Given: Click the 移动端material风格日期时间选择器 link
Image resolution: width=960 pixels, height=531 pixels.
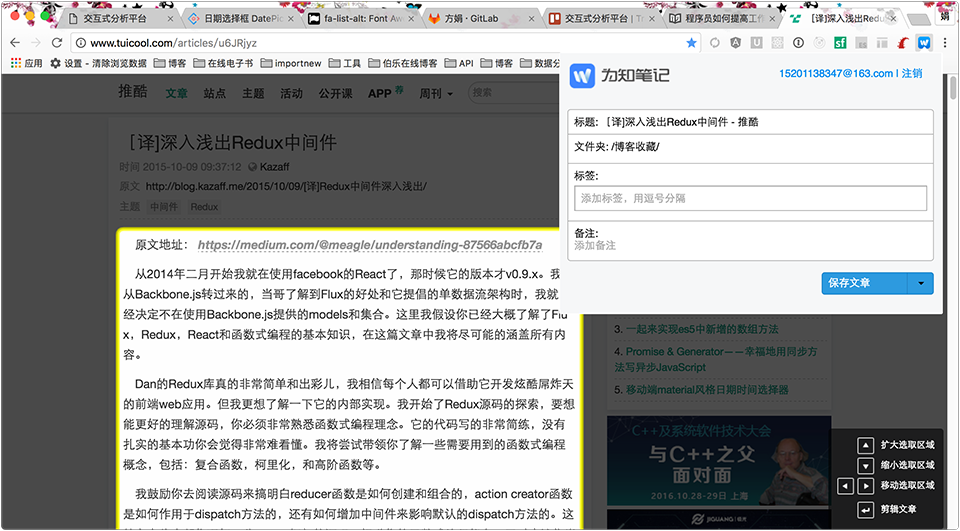Looking at the screenshot, I should tap(707, 390).
